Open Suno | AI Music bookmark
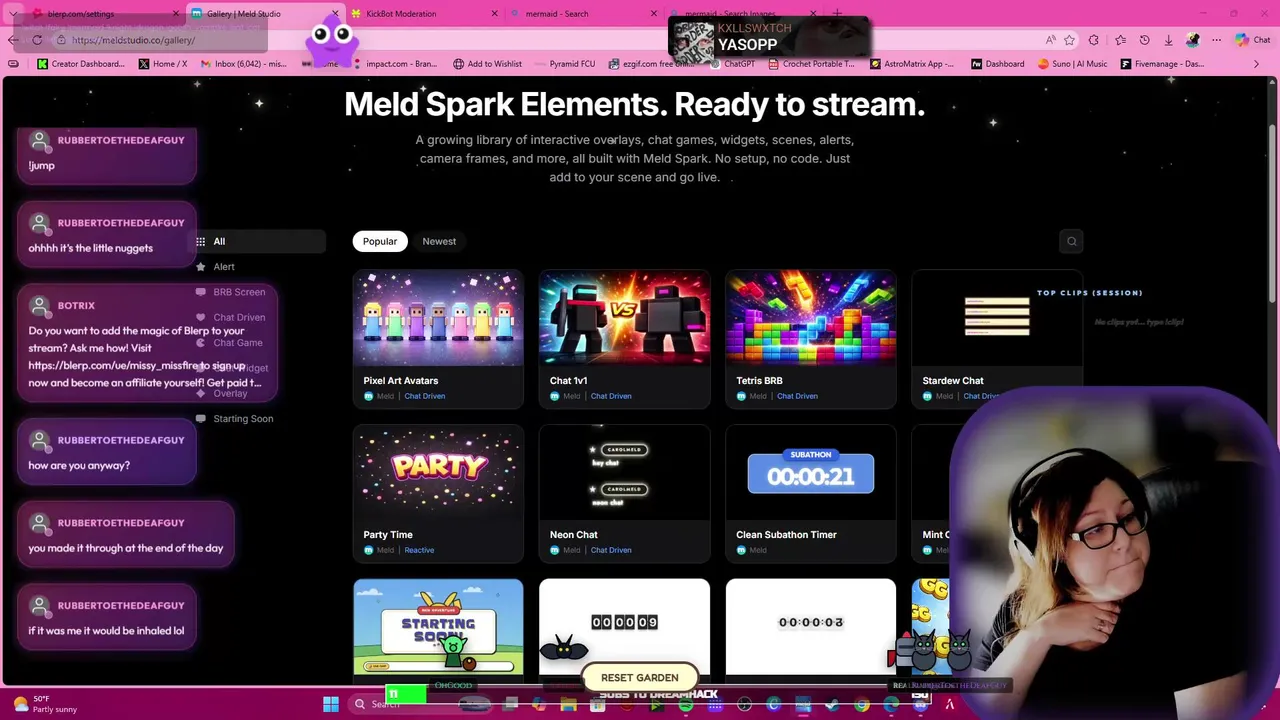This screenshot has width=1280, height=720. point(1072,64)
